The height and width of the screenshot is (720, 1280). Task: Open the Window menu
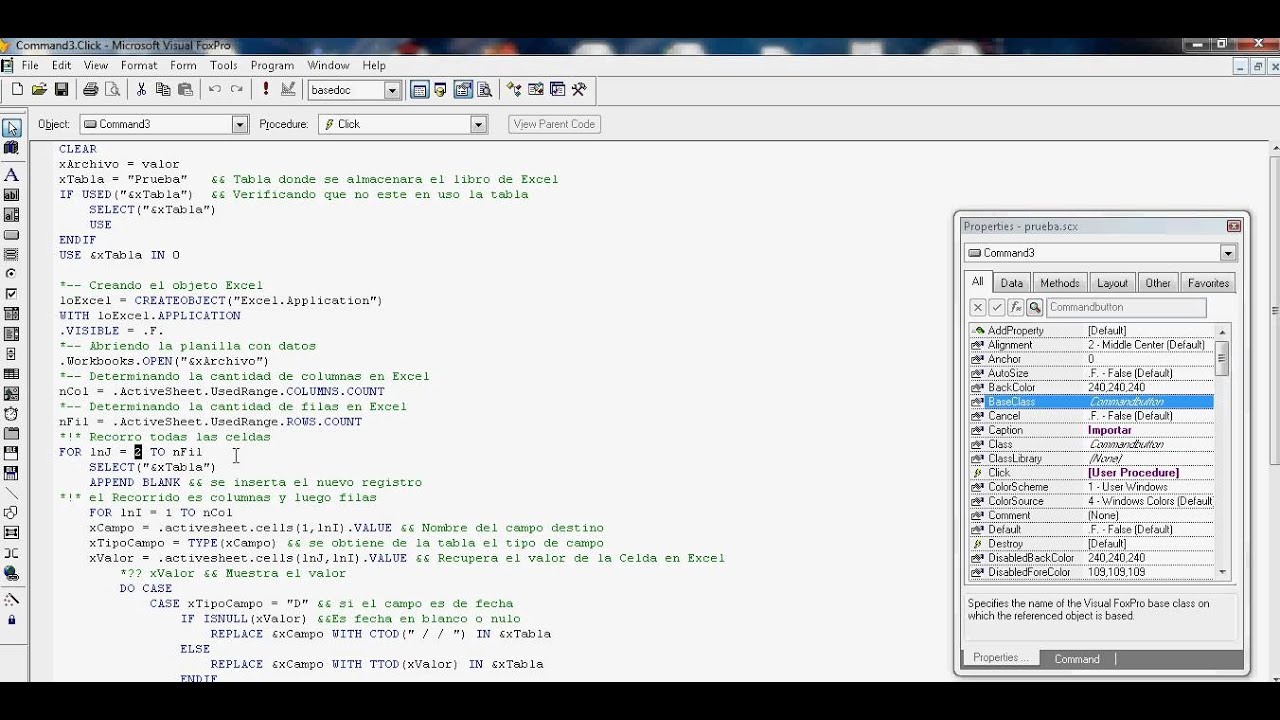(x=328, y=65)
